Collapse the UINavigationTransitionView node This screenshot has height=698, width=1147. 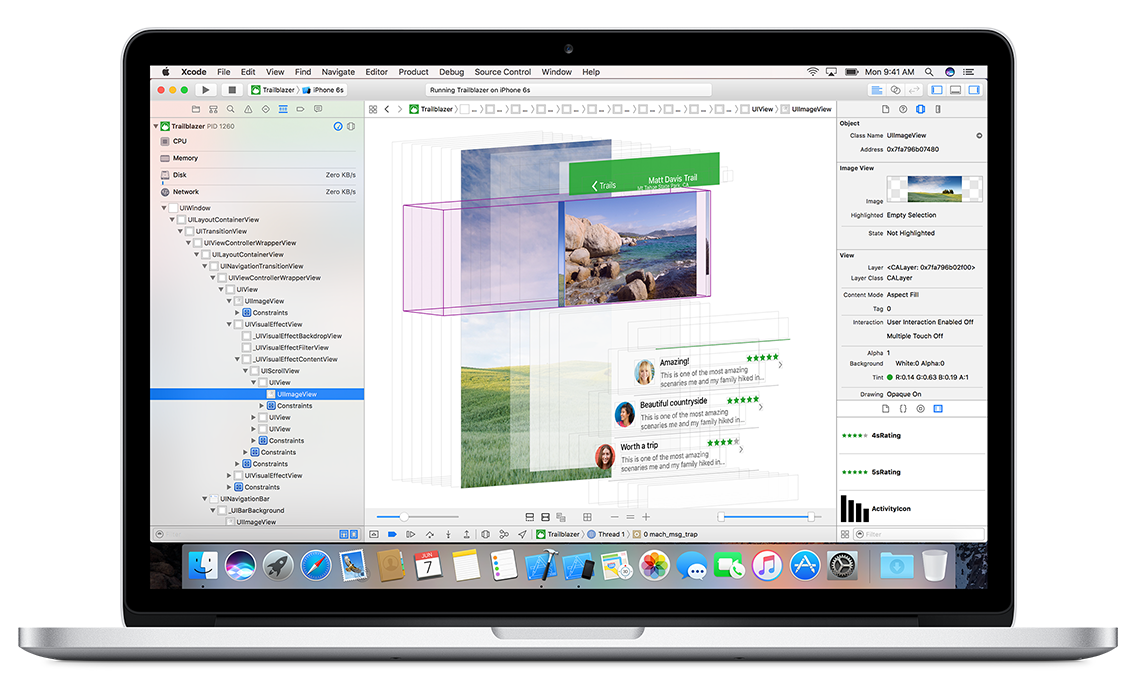point(205,266)
